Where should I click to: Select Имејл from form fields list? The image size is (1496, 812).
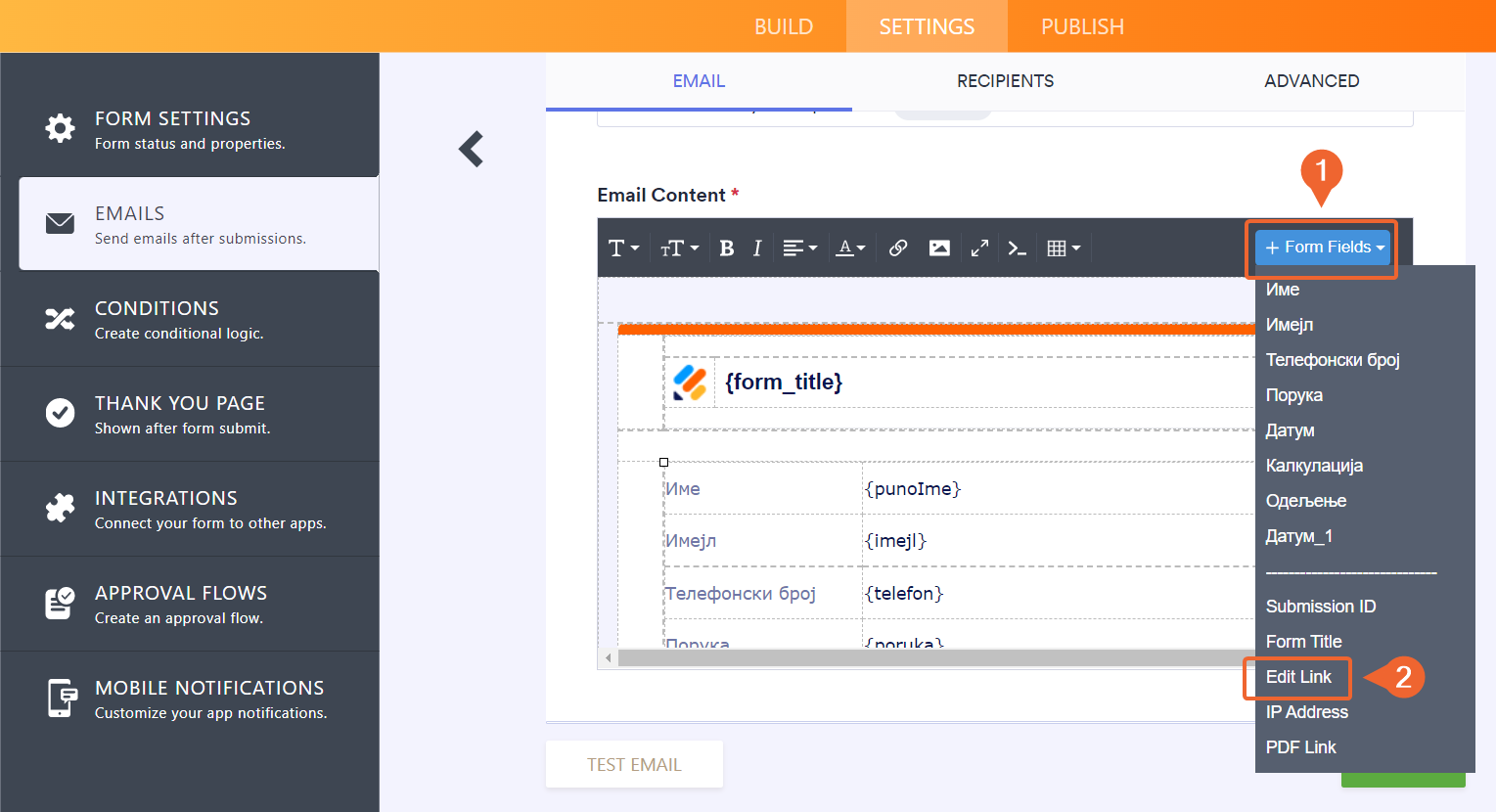tap(1365, 325)
